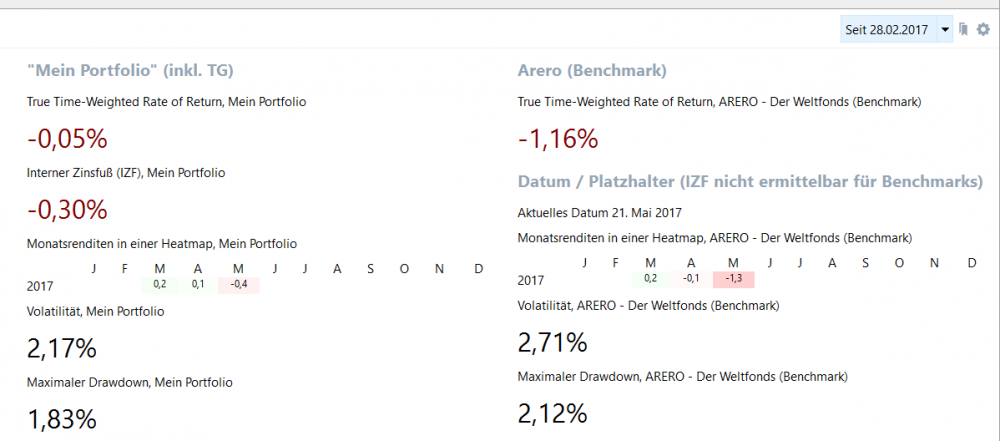Click Mein Portfolio's Maximaler Drawdown 1,83%
The image size is (1000, 441).
coord(62,419)
